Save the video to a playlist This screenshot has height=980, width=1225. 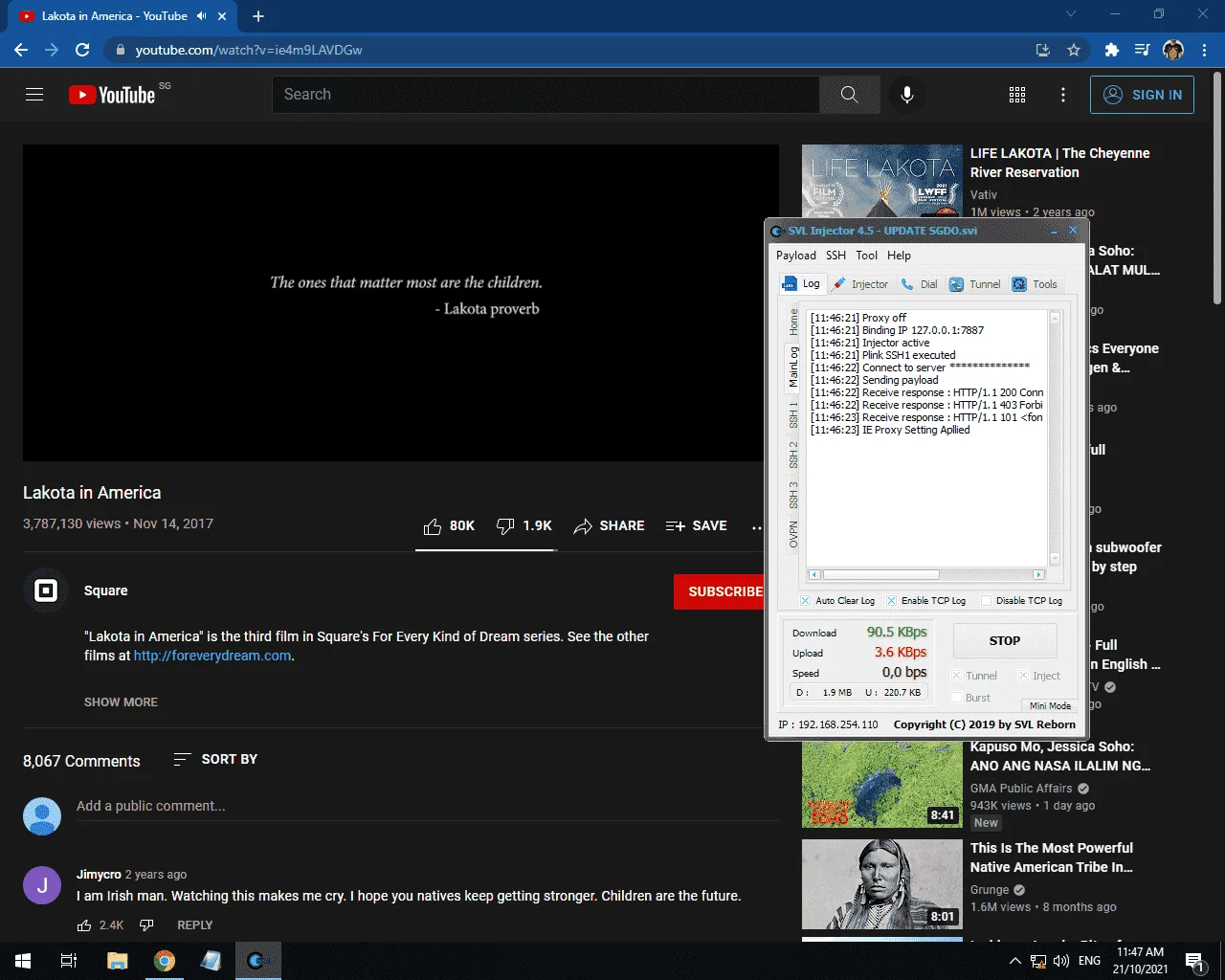pyautogui.click(x=696, y=525)
